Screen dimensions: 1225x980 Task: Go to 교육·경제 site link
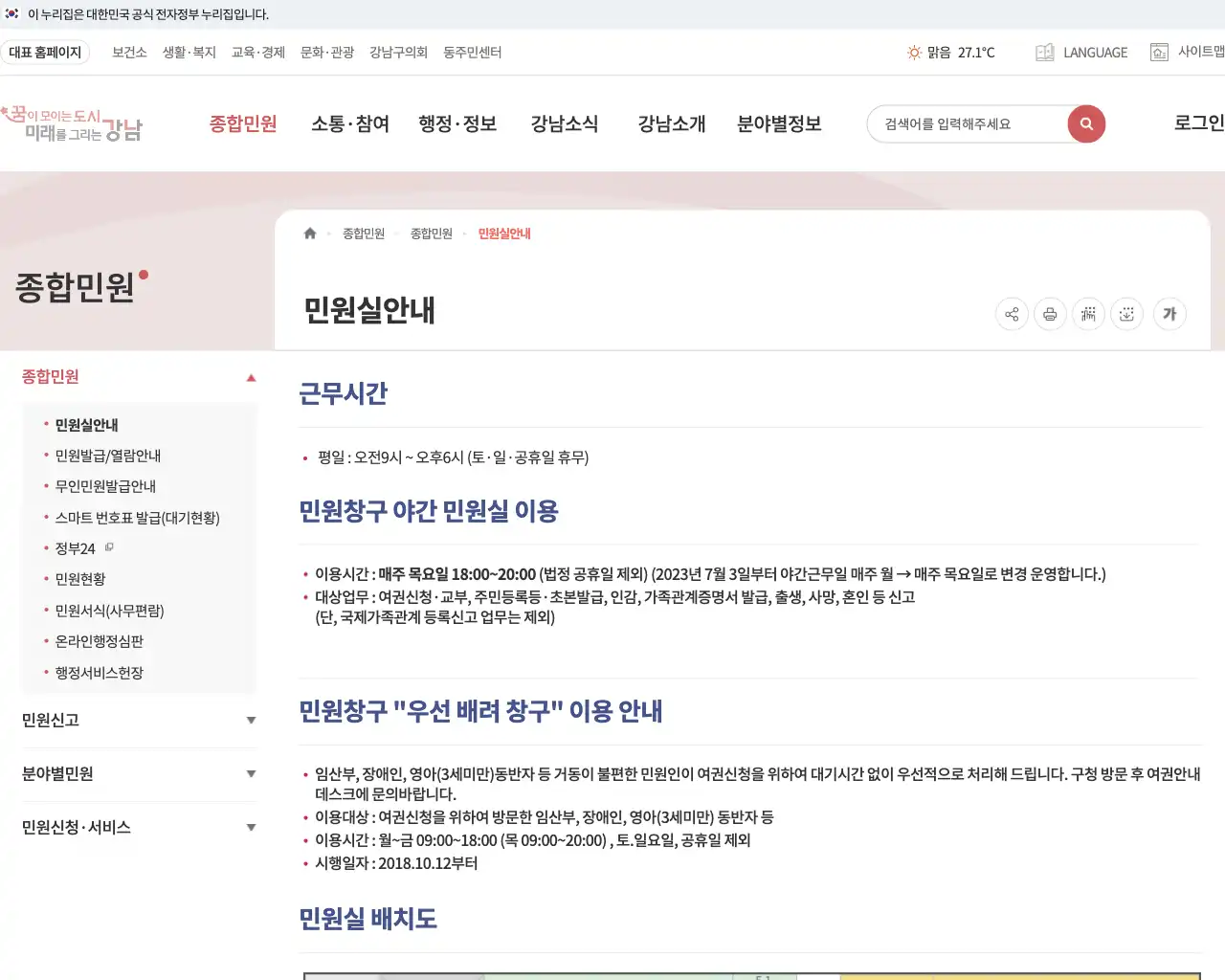pos(258,53)
